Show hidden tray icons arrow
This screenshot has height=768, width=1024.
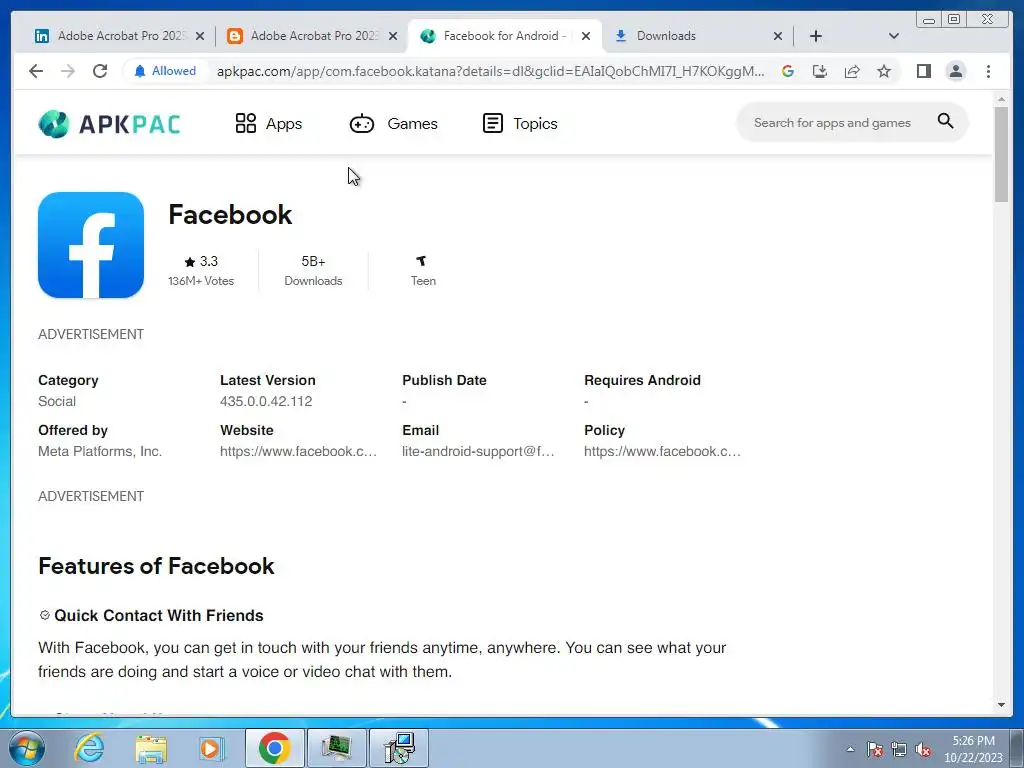(850, 749)
